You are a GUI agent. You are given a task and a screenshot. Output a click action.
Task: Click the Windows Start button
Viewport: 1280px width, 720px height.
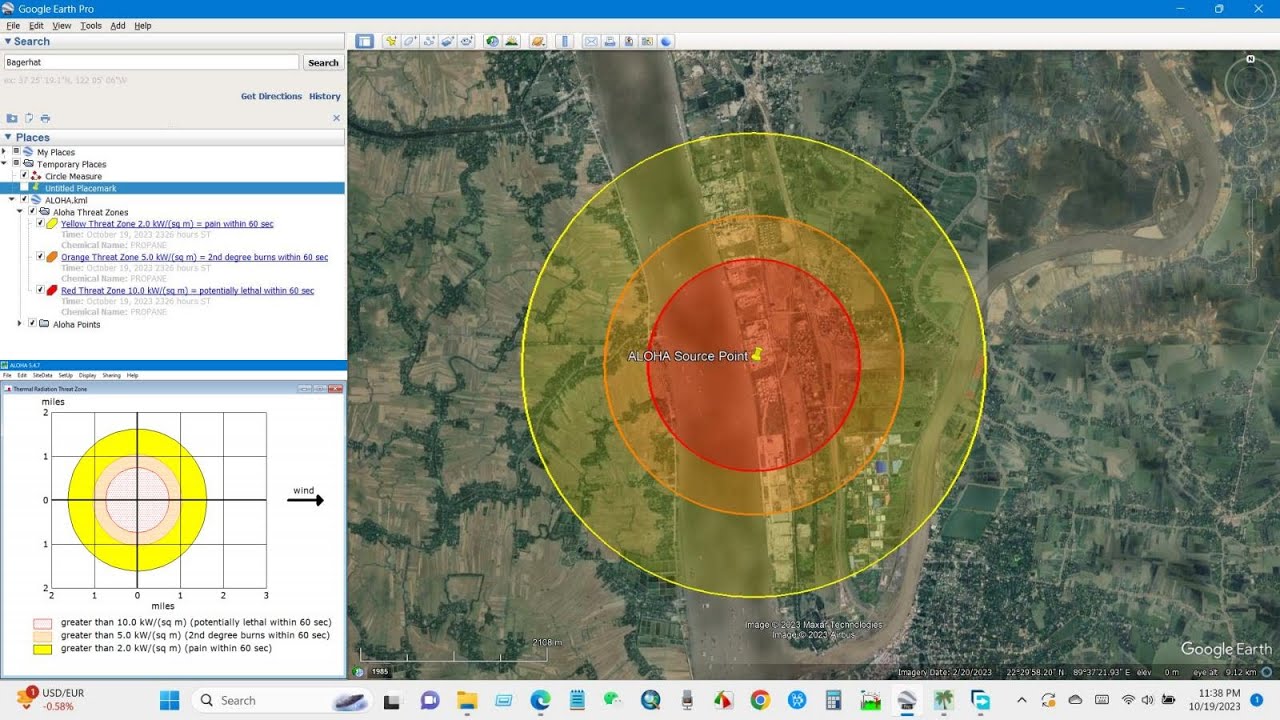click(169, 700)
